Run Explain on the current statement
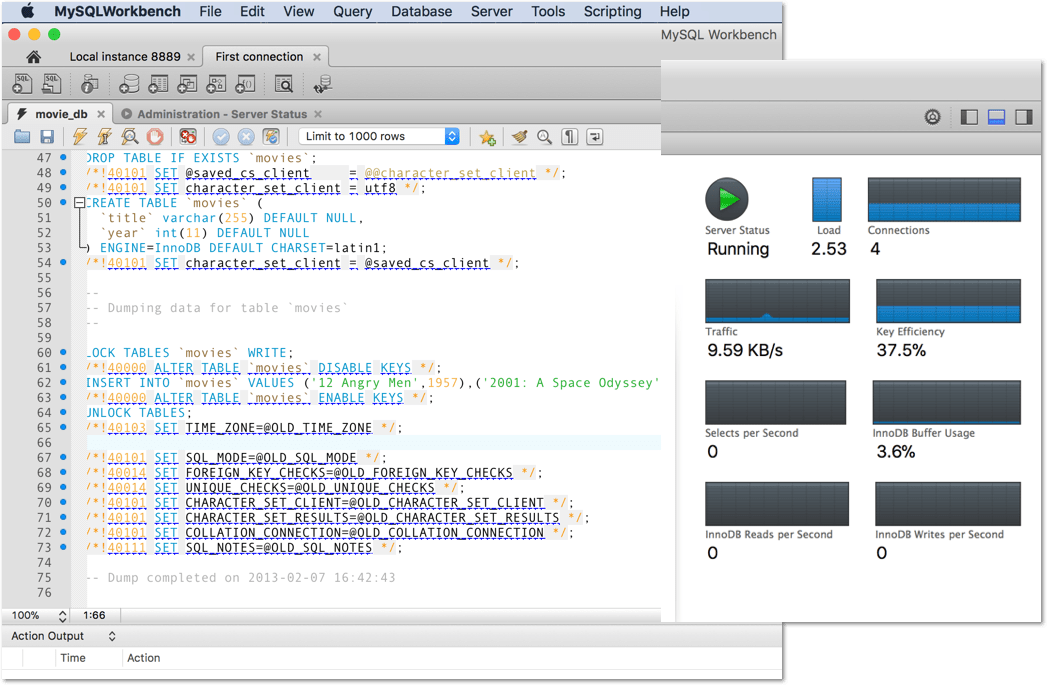 [x=130, y=136]
